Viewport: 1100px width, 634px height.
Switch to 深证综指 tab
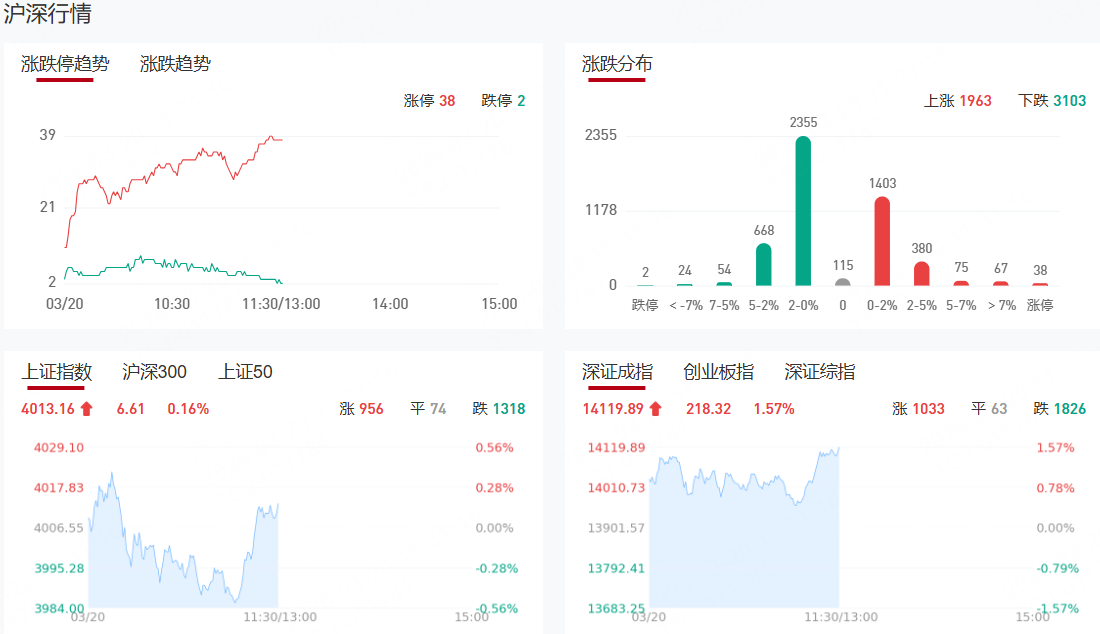(x=819, y=372)
